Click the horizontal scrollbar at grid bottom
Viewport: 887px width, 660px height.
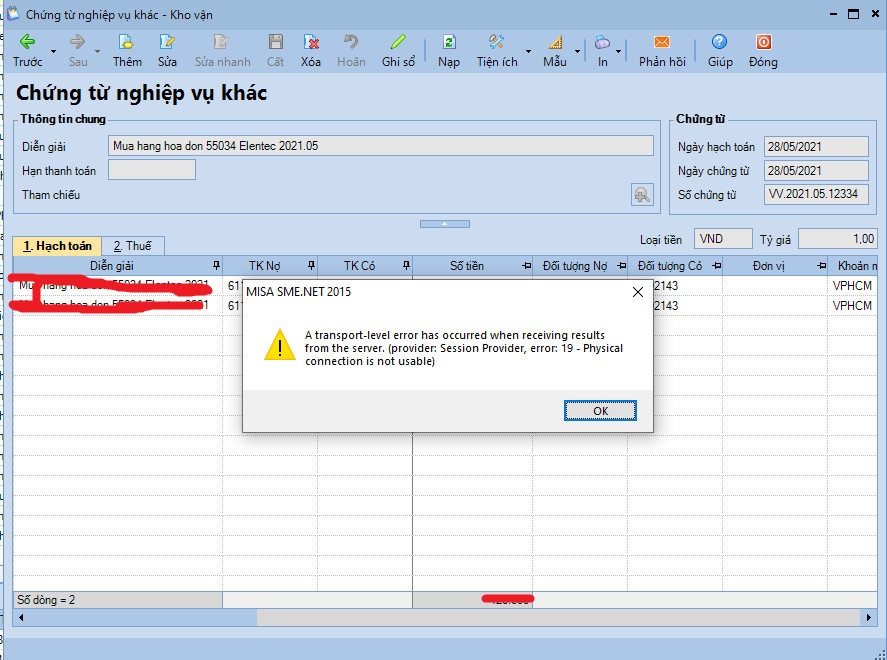(x=440, y=618)
